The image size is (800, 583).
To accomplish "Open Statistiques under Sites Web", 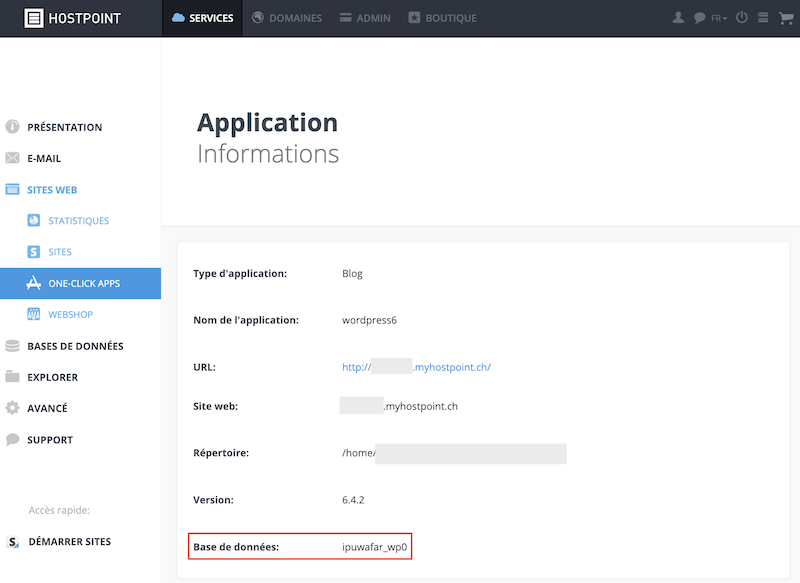I will pos(79,221).
